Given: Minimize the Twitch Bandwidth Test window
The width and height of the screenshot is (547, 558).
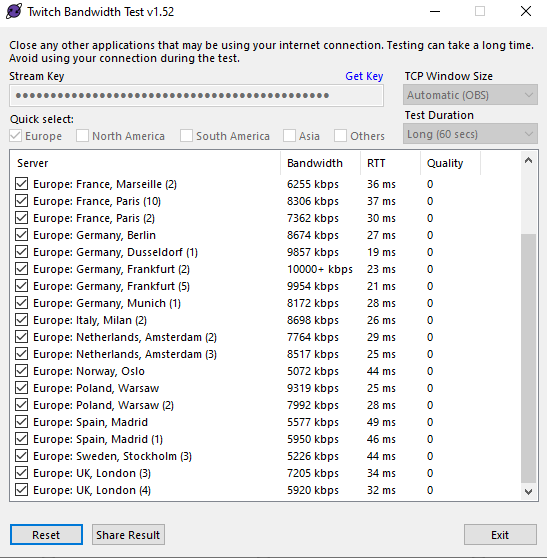Looking at the screenshot, I should point(435,11).
